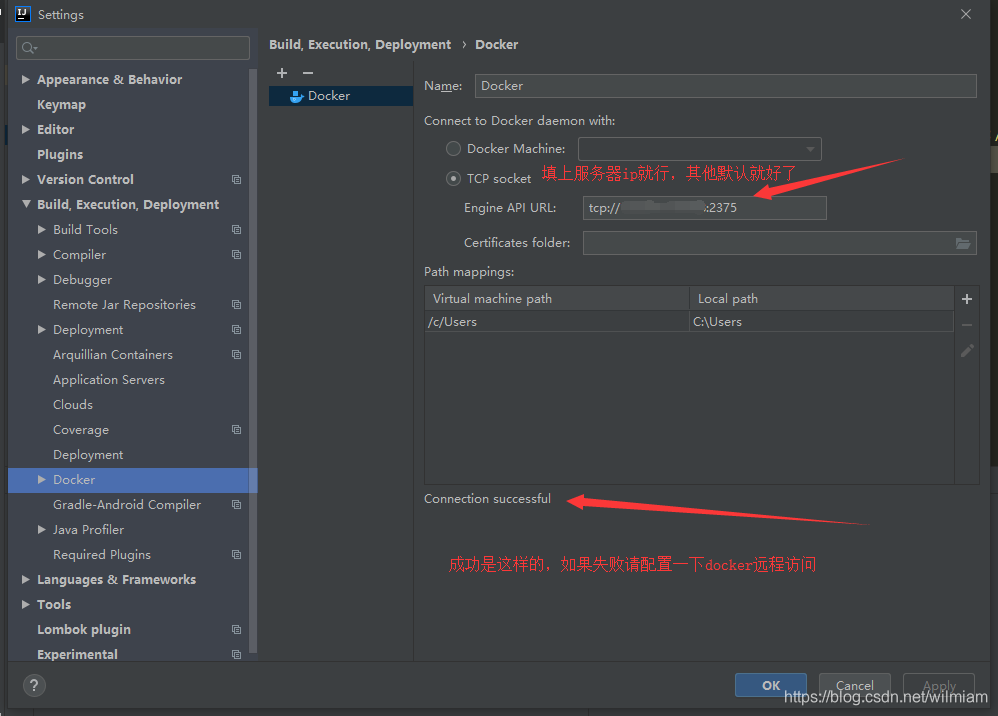Select the Docker Machine radio button
998x716 pixels.
click(x=453, y=149)
